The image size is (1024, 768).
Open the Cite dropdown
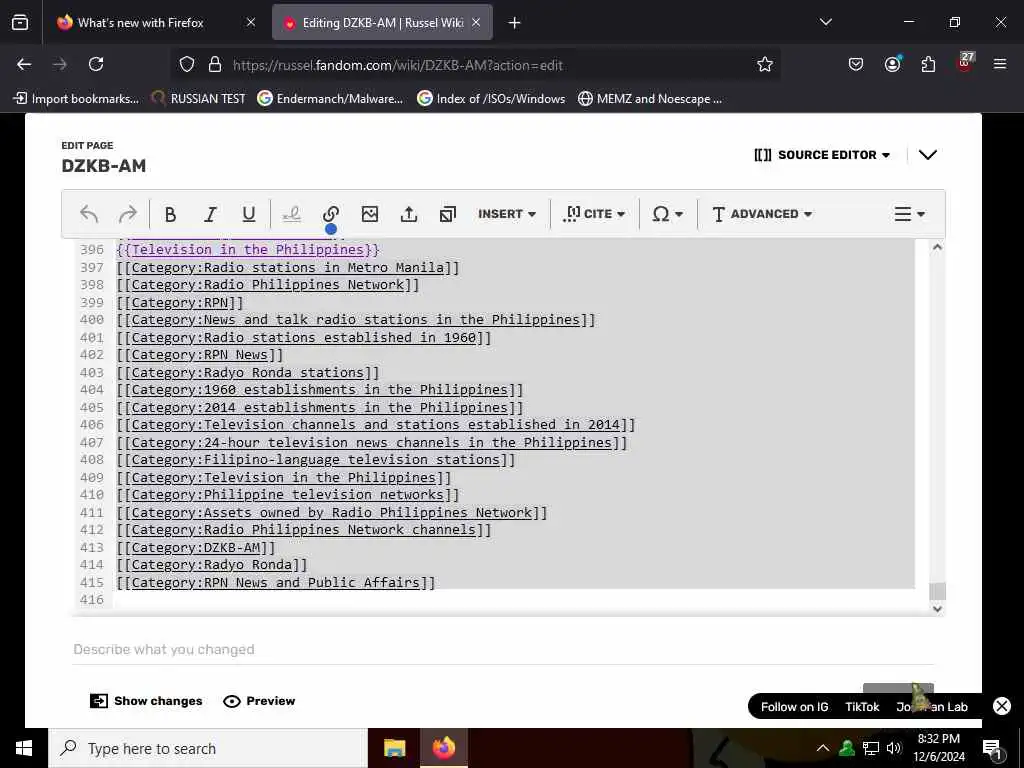coord(594,214)
